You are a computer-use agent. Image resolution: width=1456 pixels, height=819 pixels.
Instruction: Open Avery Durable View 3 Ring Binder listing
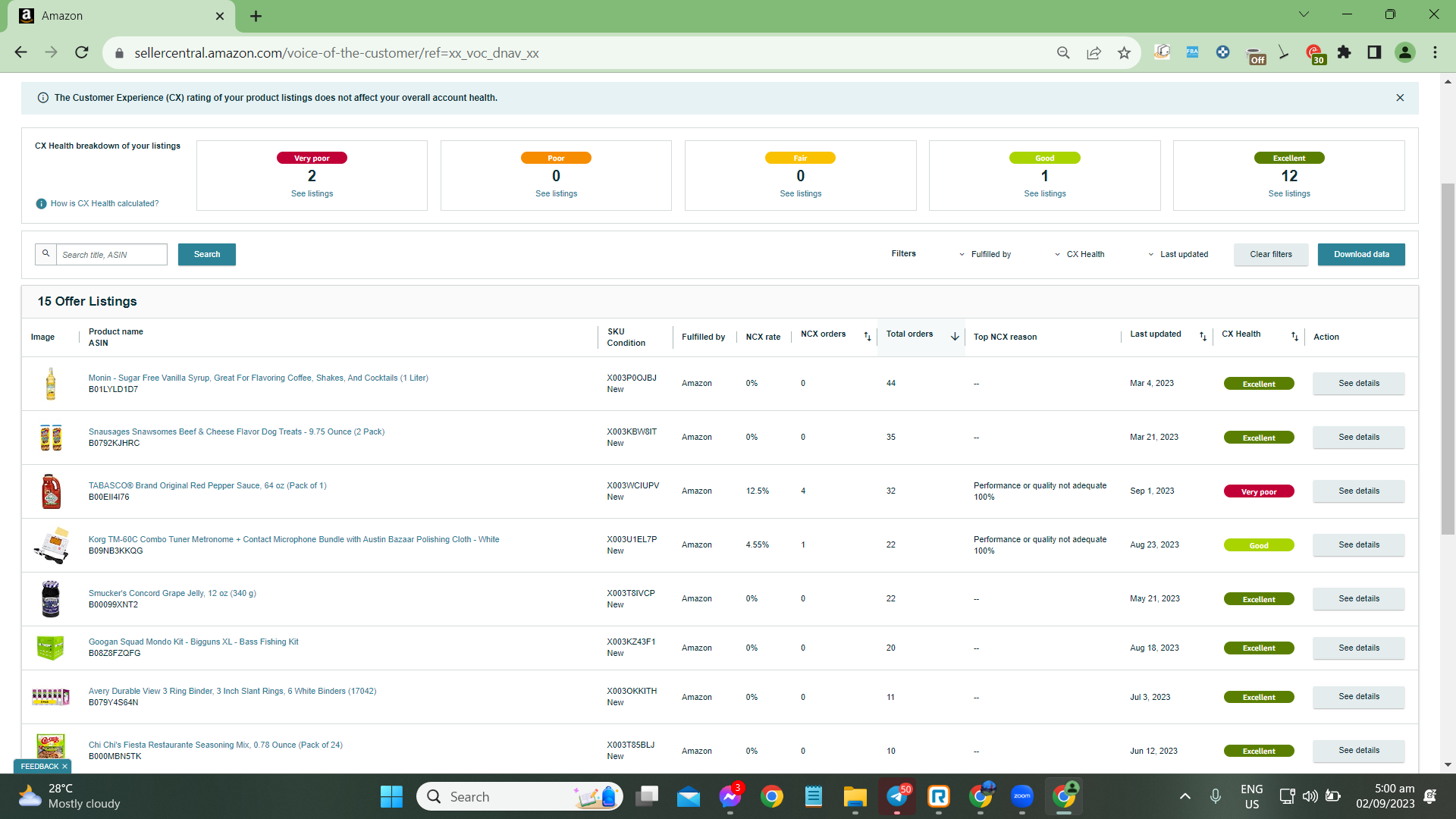232,691
